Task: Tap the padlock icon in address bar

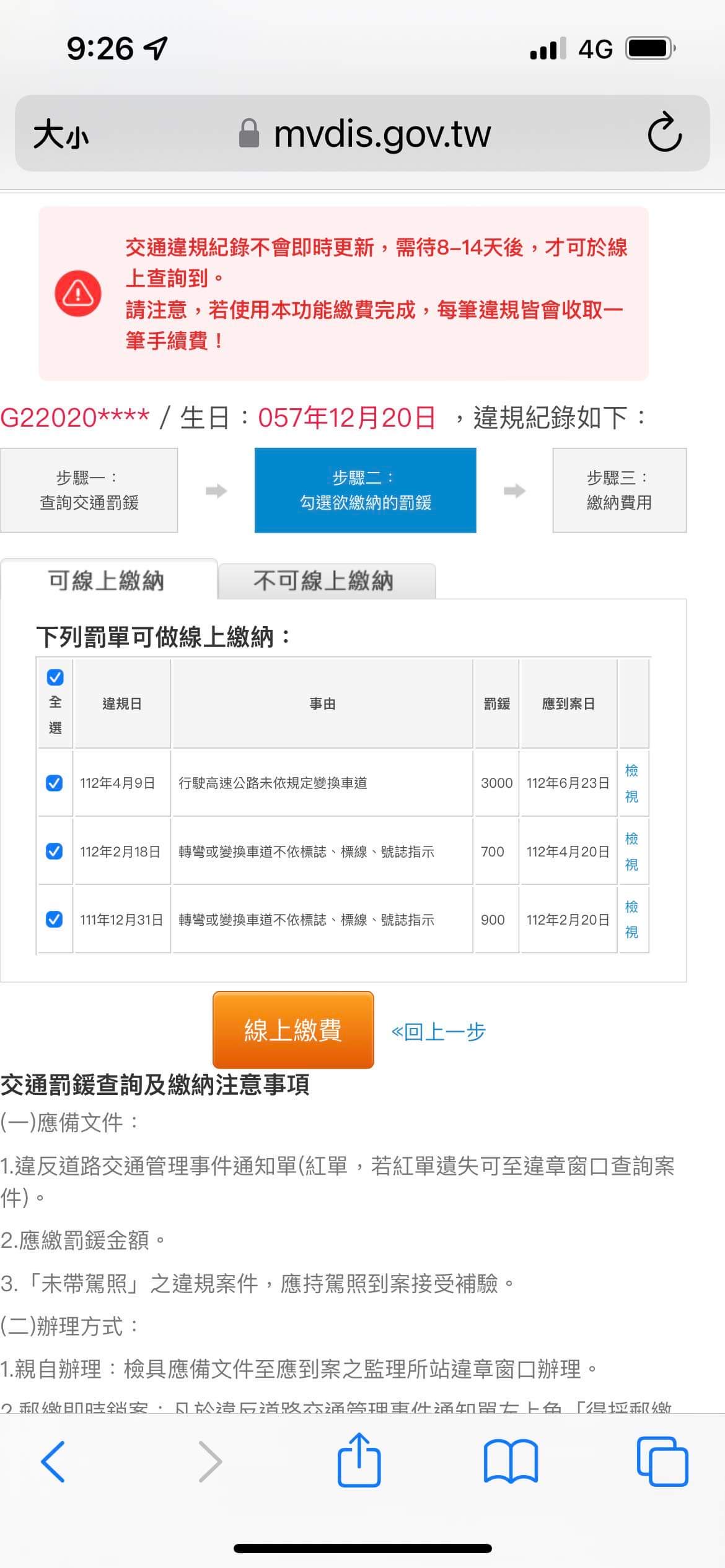Action: tap(249, 133)
